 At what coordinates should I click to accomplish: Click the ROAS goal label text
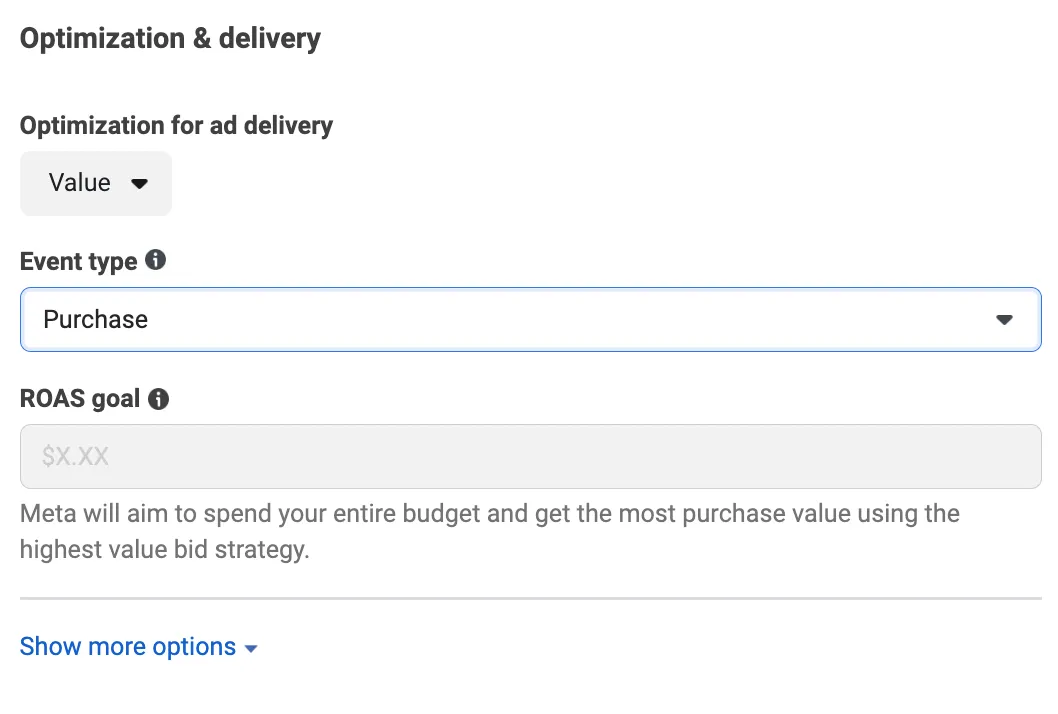pos(80,399)
